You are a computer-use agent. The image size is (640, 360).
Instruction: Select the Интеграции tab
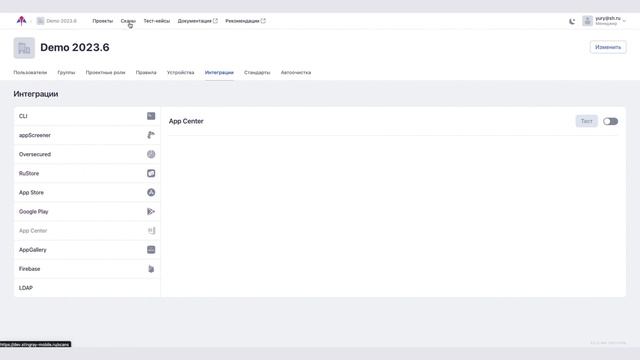[x=219, y=72]
